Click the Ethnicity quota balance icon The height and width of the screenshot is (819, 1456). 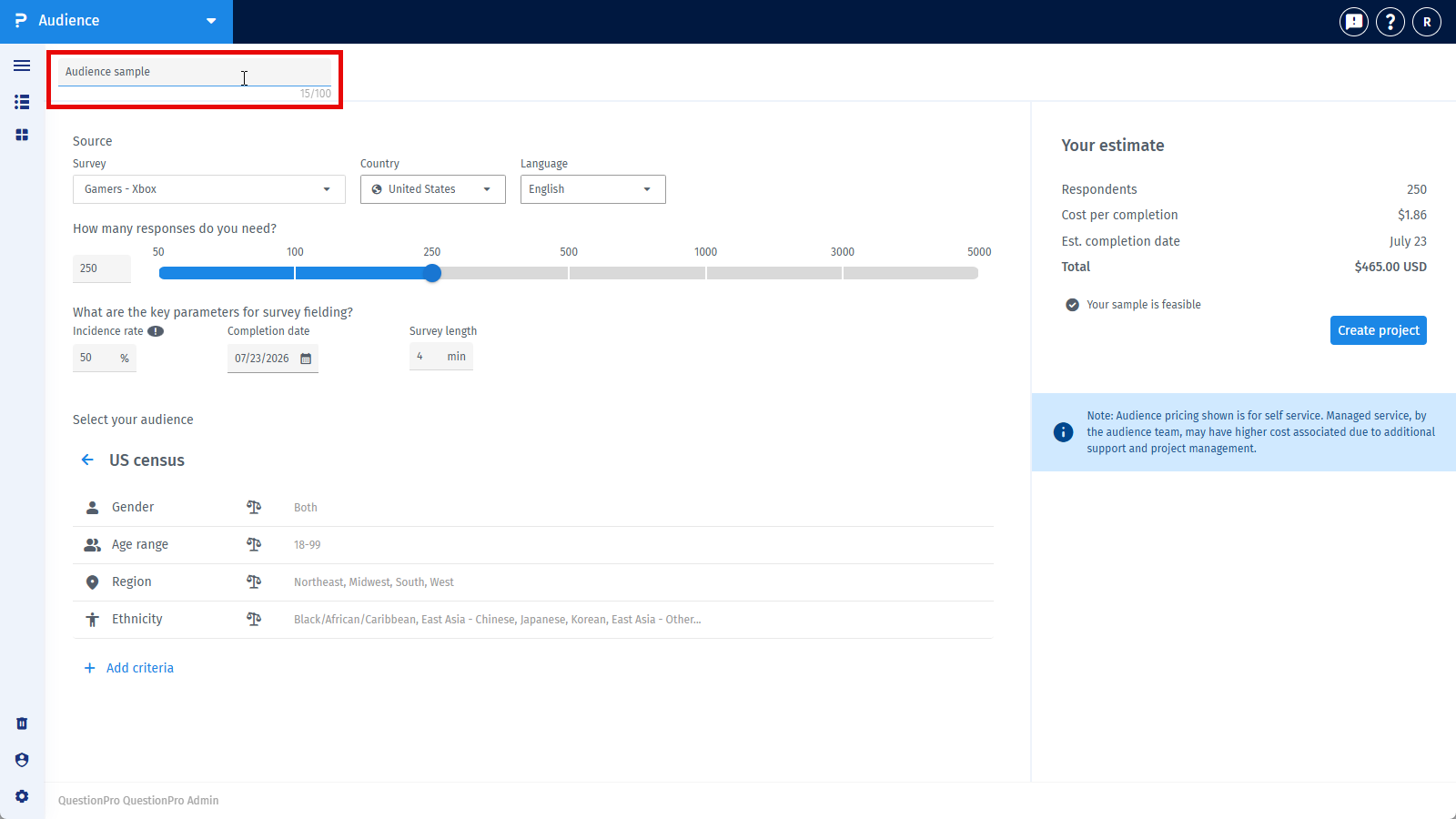click(254, 619)
